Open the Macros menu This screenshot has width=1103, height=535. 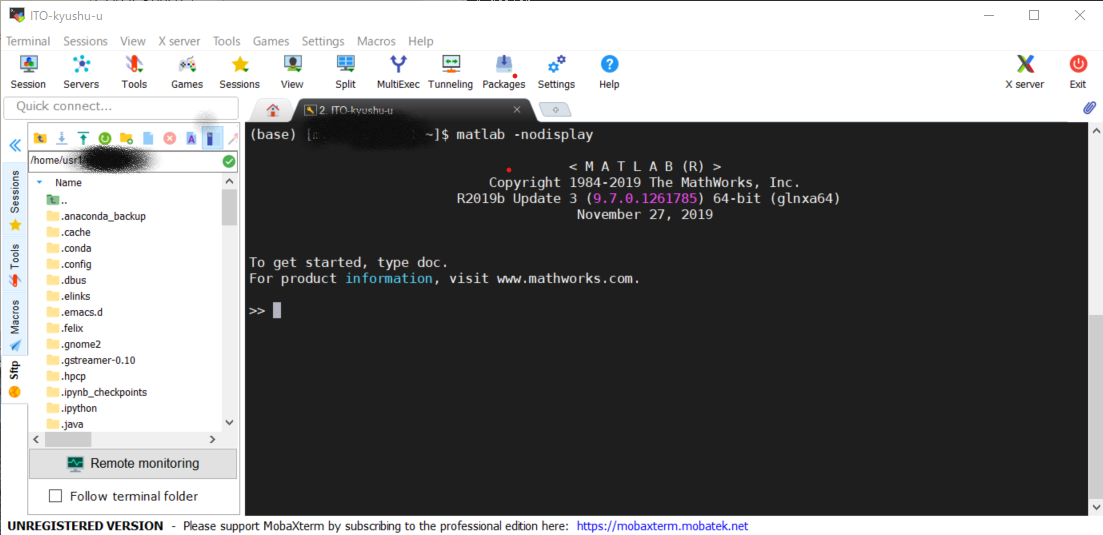(x=376, y=41)
